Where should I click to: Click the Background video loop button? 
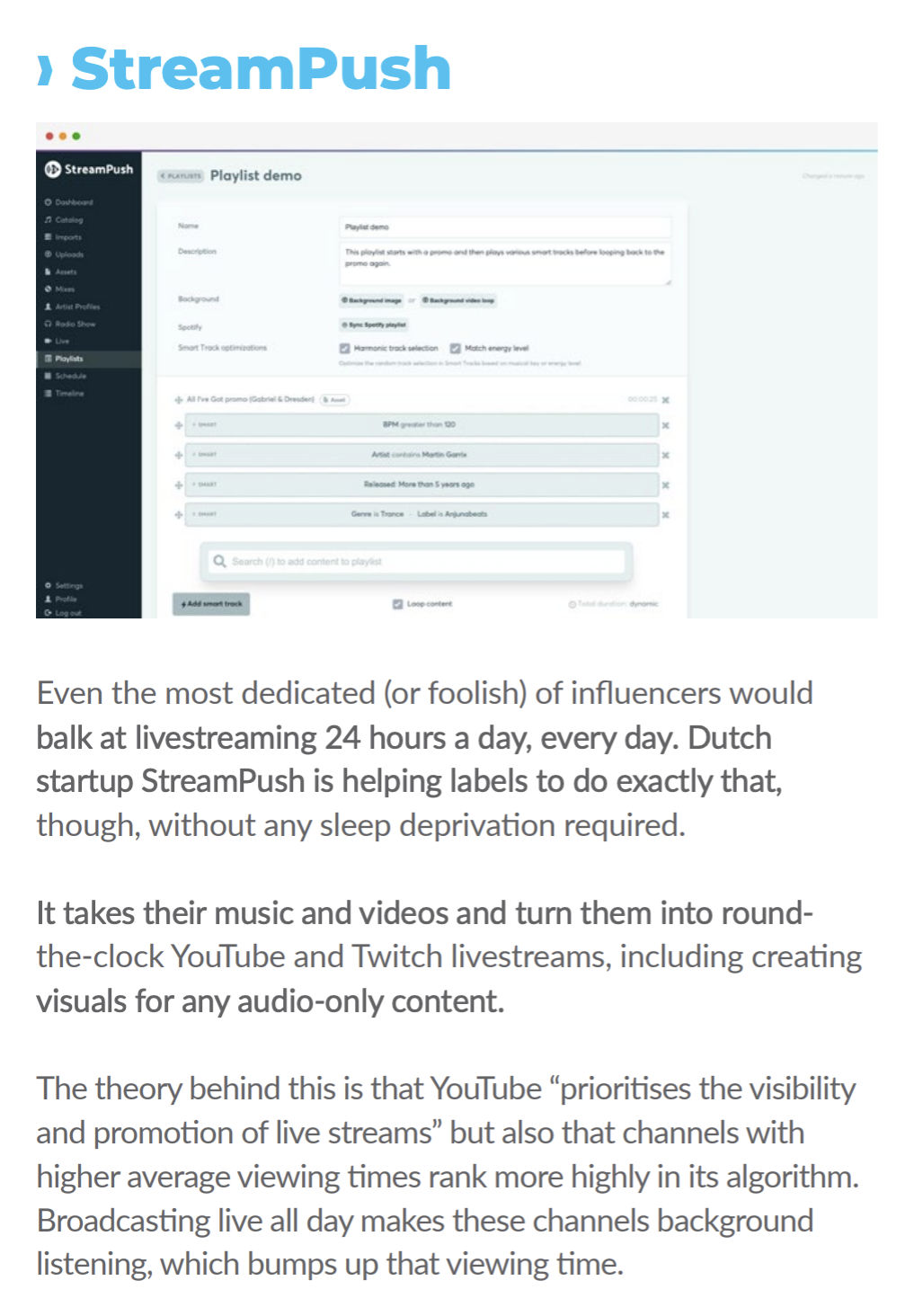(x=458, y=300)
